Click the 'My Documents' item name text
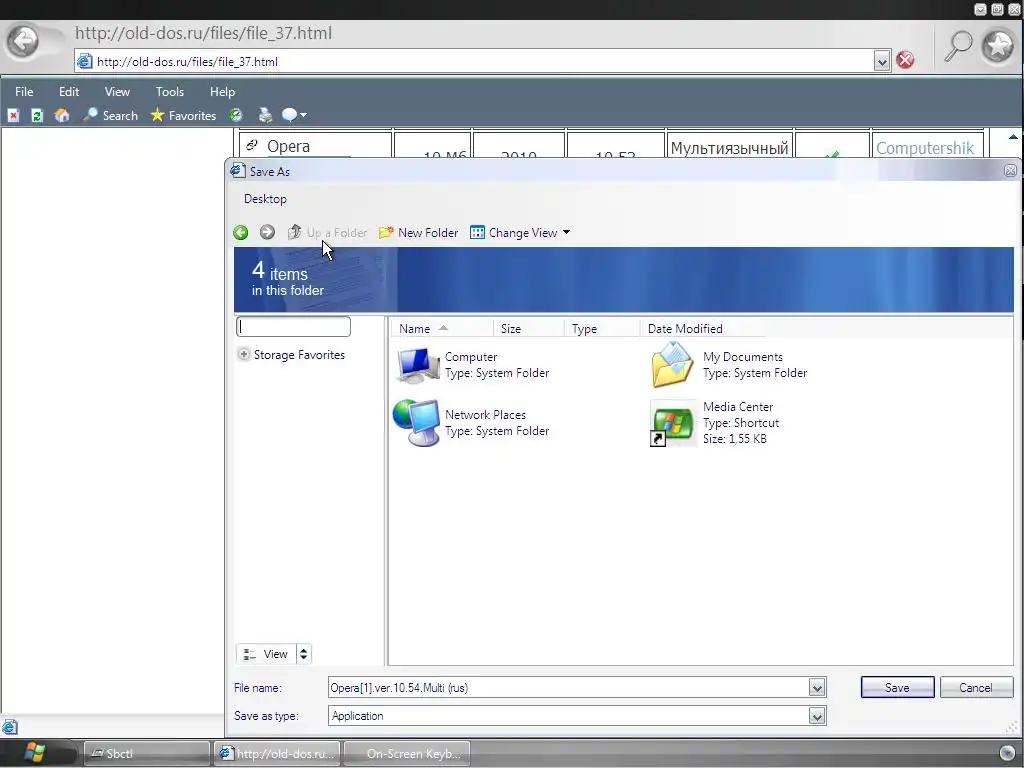Image resolution: width=1024 pixels, height=768 pixels. (x=743, y=357)
